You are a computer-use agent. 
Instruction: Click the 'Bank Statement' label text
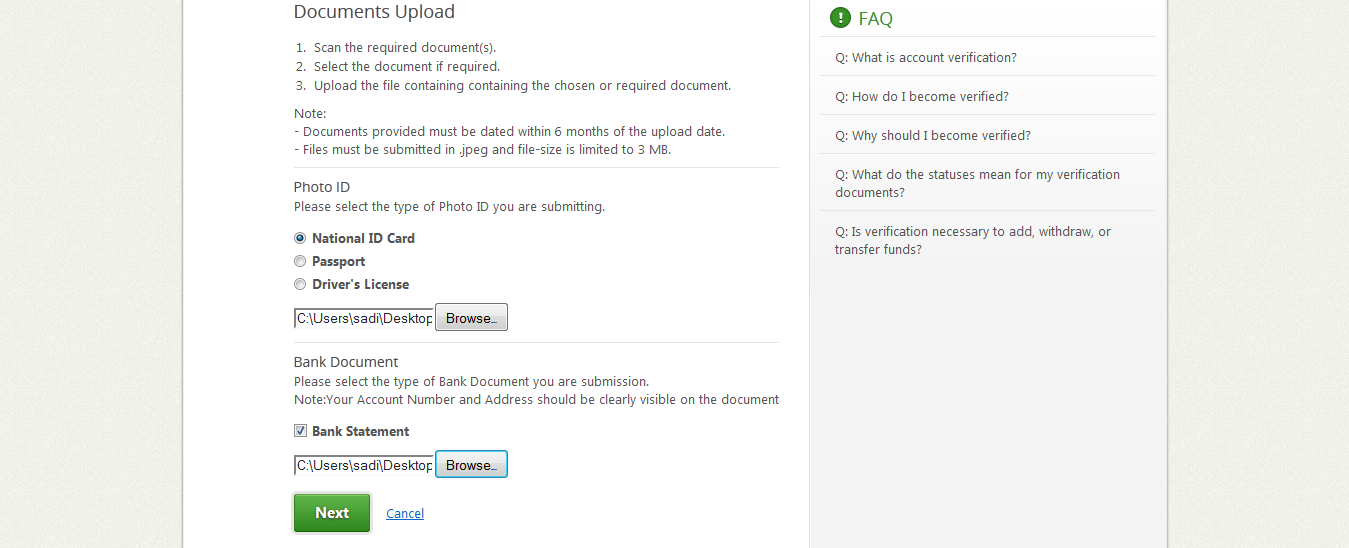(x=360, y=431)
